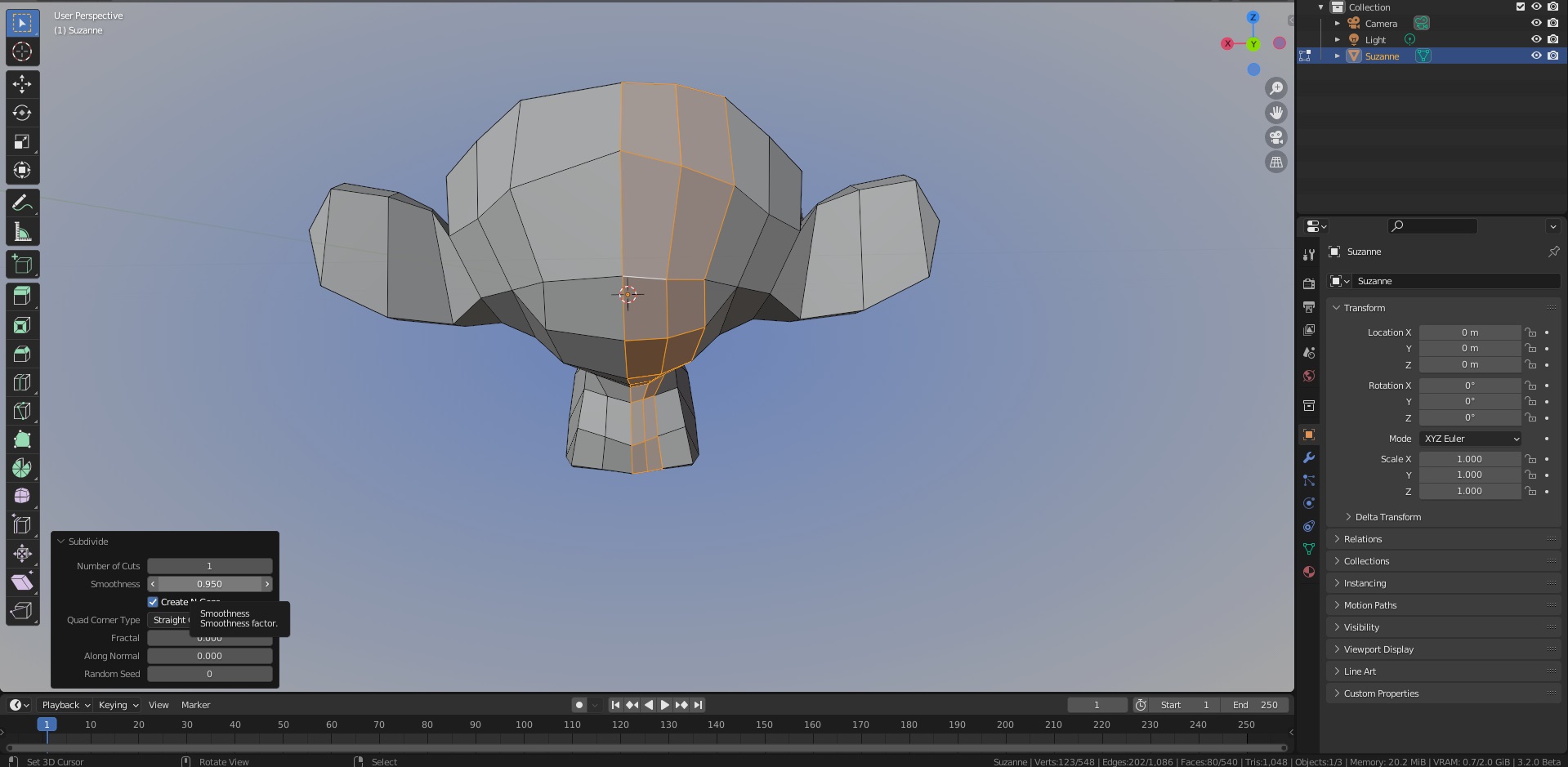
Task: Open the Keying menu in timeline
Action: click(118, 705)
